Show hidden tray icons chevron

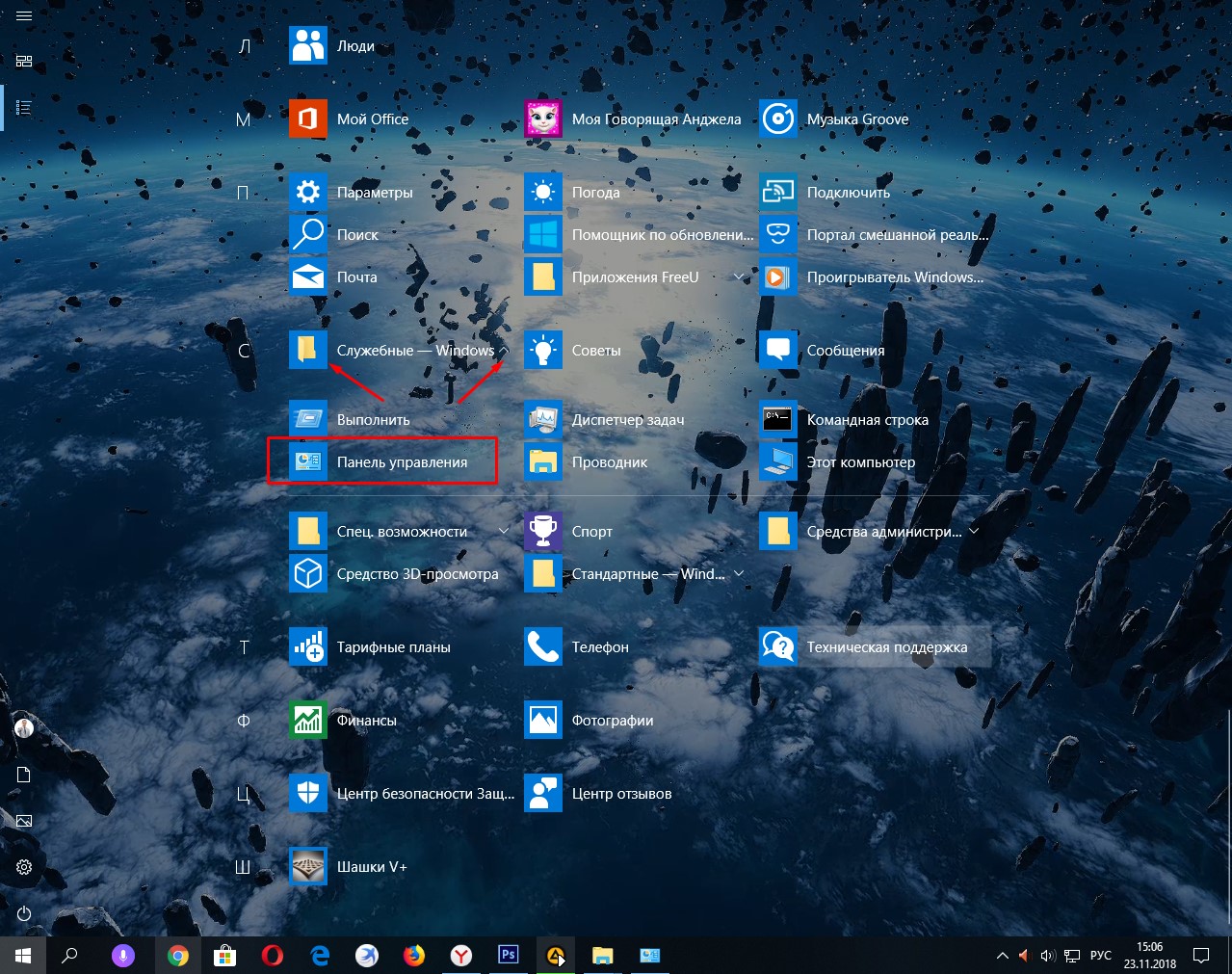(x=1002, y=956)
